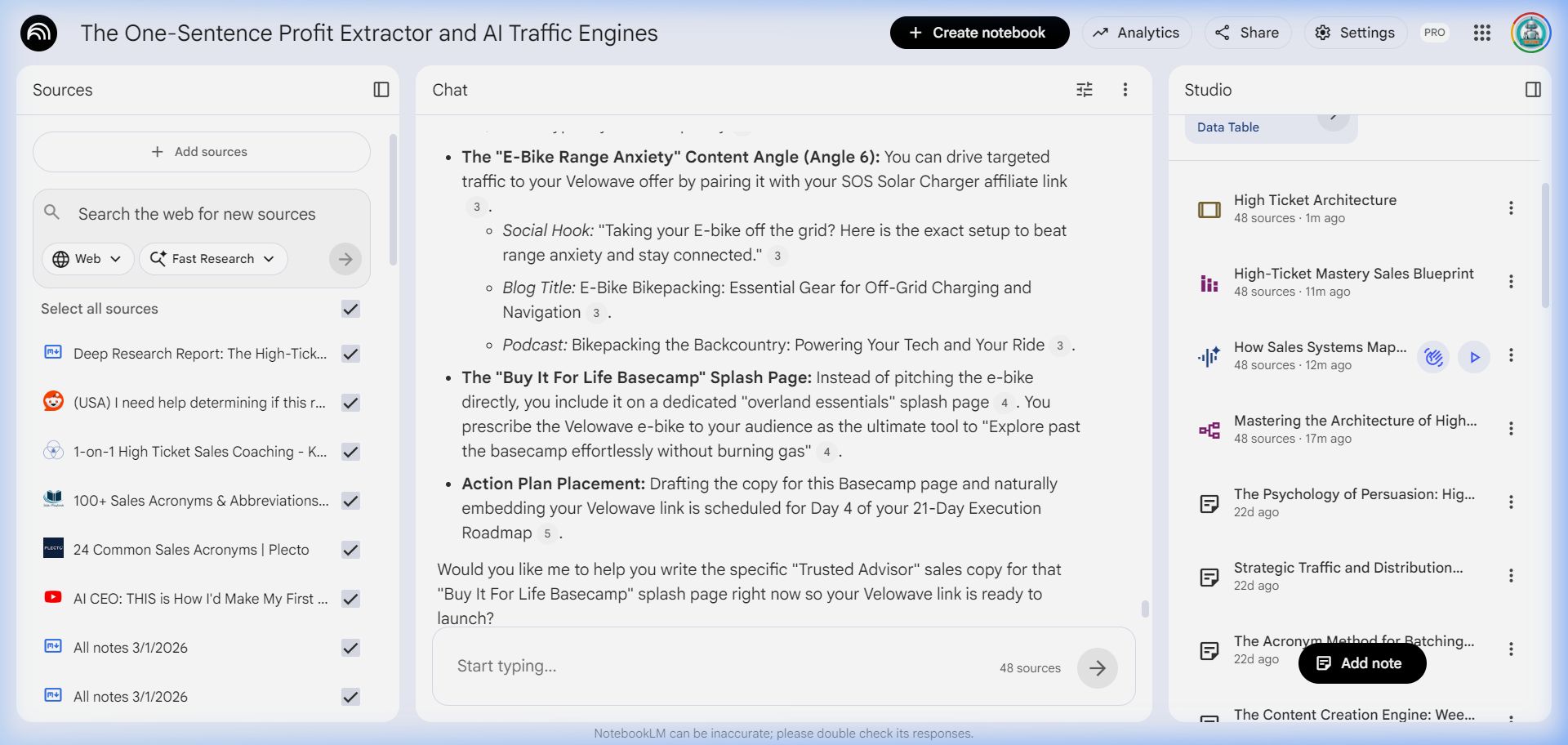Play the How Sales Systems Map audio
Screen dimensions: 1568x745
tap(1473, 357)
